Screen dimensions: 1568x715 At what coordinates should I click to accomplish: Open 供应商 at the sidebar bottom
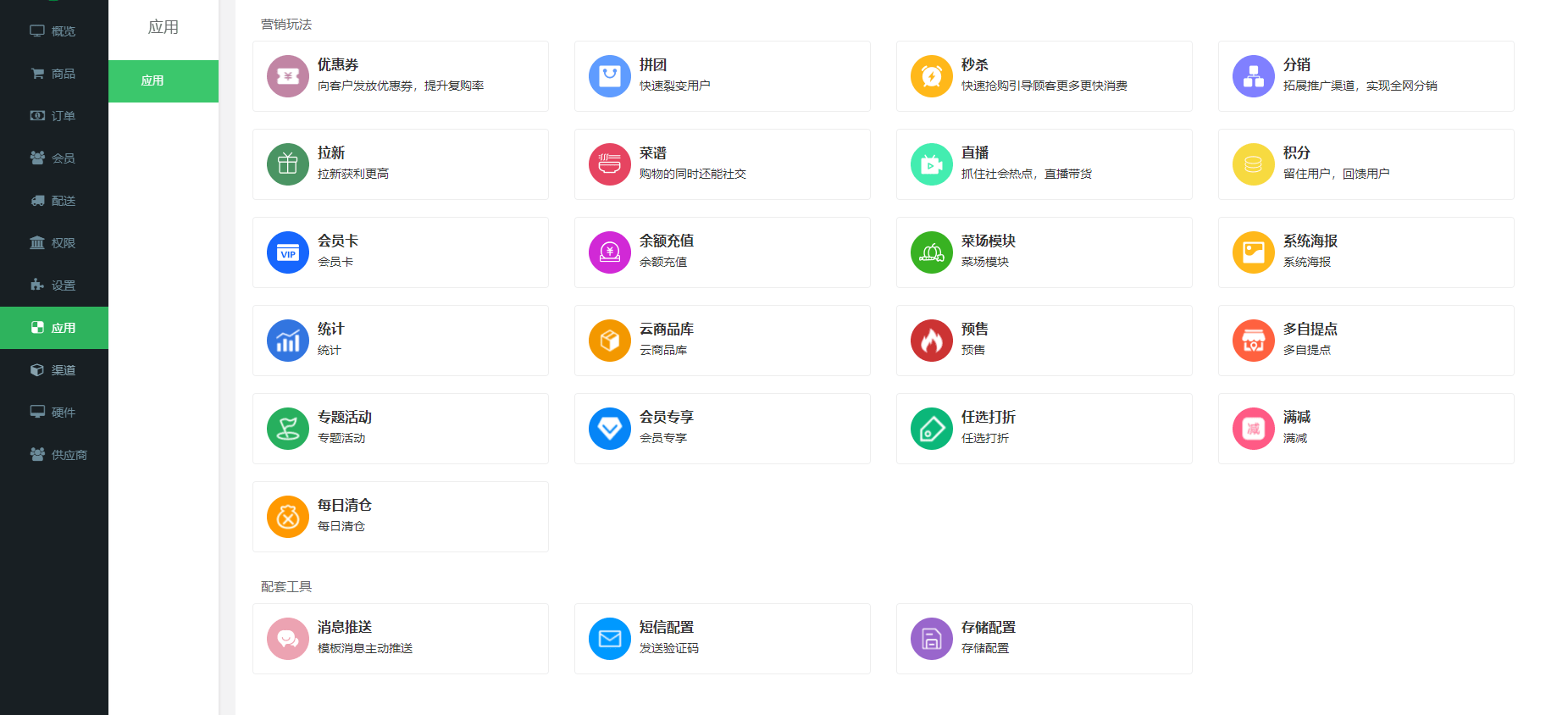pyautogui.click(x=59, y=455)
